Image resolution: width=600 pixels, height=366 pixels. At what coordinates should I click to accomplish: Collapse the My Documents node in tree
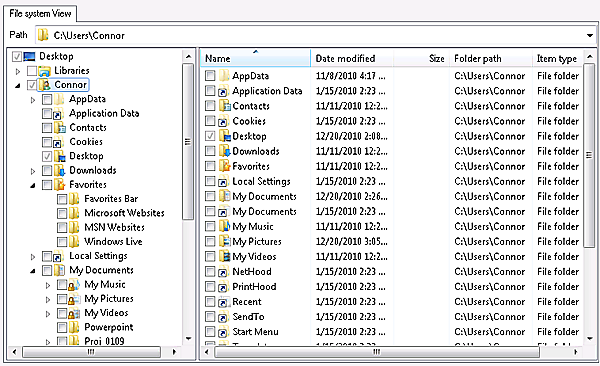click(33, 271)
